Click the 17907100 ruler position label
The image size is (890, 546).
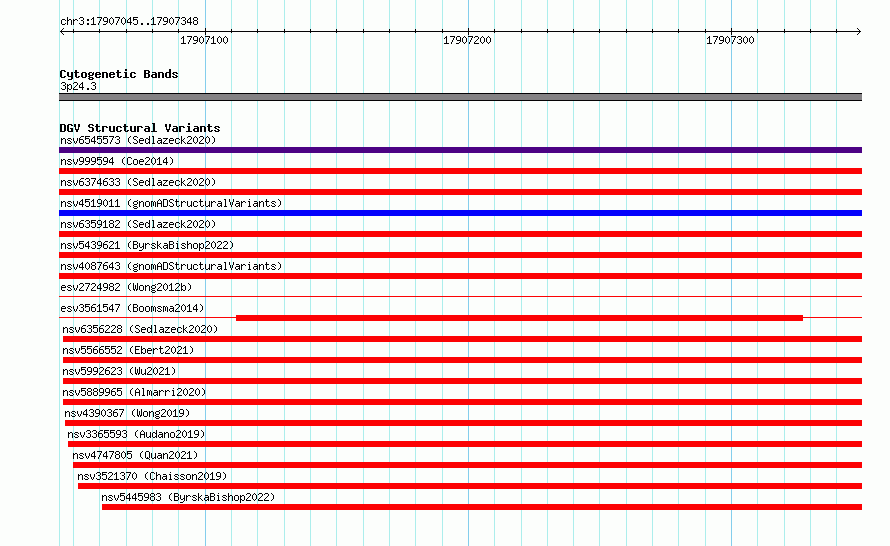coord(204,40)
